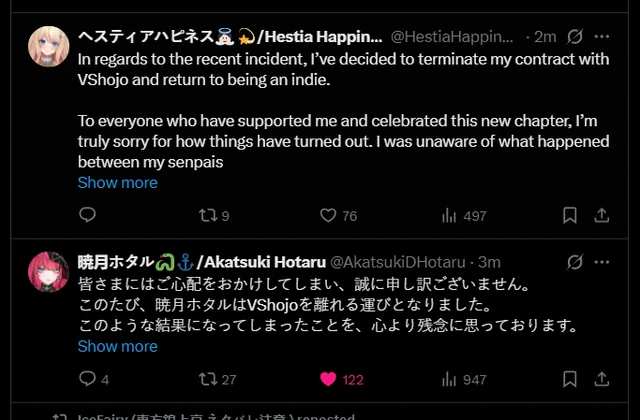Expand Hestia's post with Show more
Screen dimensions: 640x420
tap(117, 182)
